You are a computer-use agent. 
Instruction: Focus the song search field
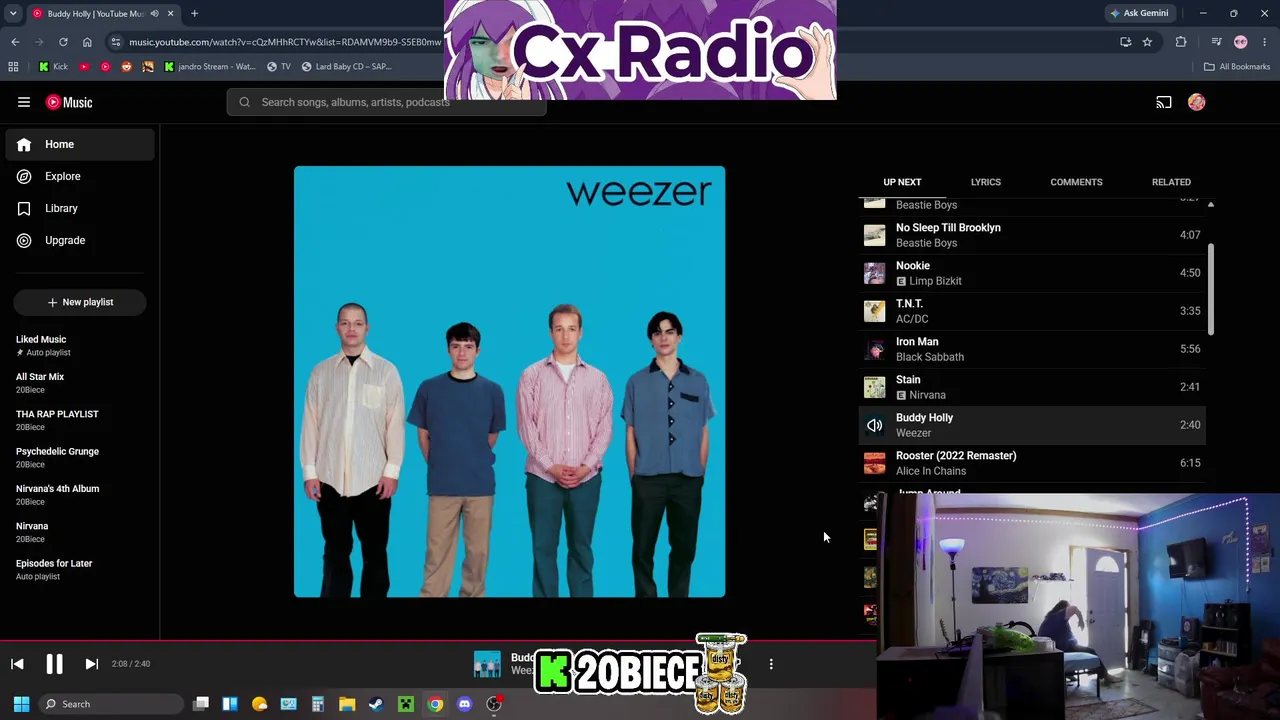tap(387, 102)
